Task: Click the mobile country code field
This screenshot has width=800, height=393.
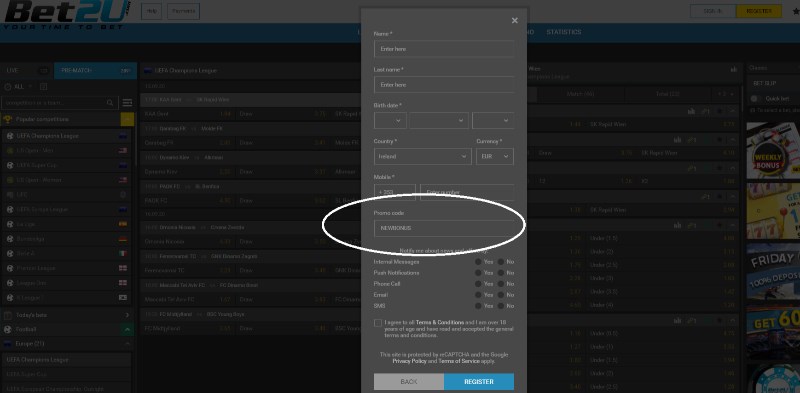Action: click(x=395, y=191)
